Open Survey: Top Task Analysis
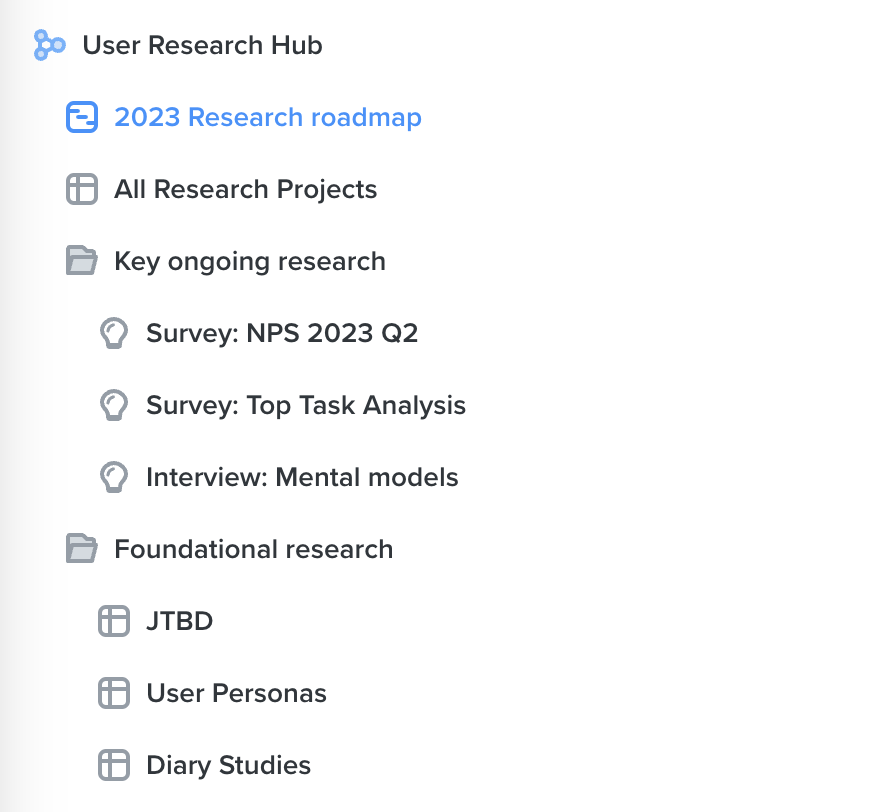 pyautogui.click(x=306, y=405)
